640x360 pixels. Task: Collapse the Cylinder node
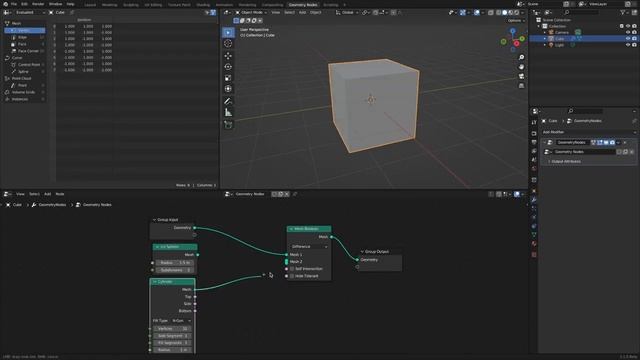155,282
